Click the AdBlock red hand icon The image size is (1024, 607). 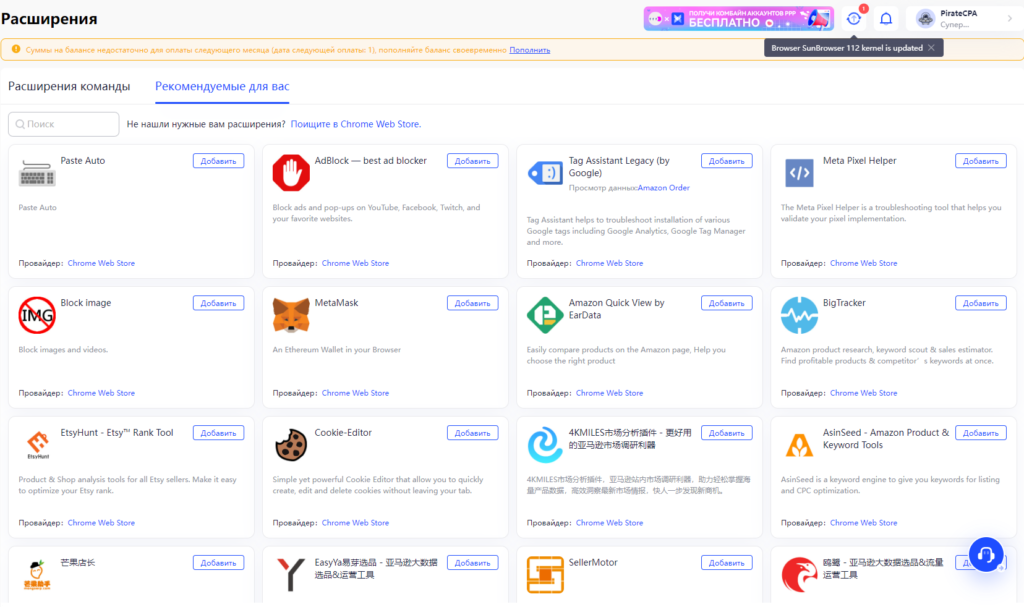291,173
